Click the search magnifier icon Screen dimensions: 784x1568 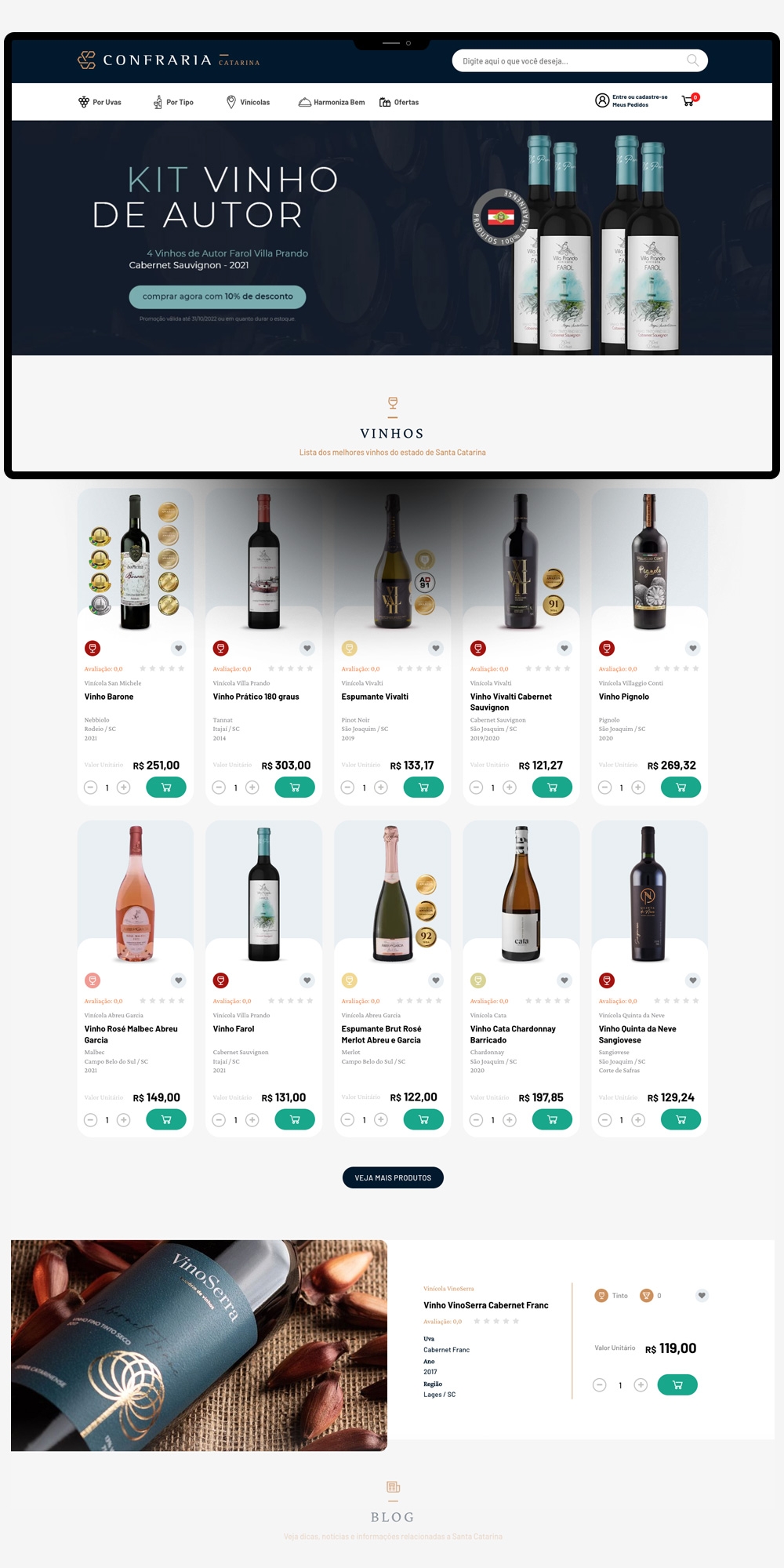point(692,60)
